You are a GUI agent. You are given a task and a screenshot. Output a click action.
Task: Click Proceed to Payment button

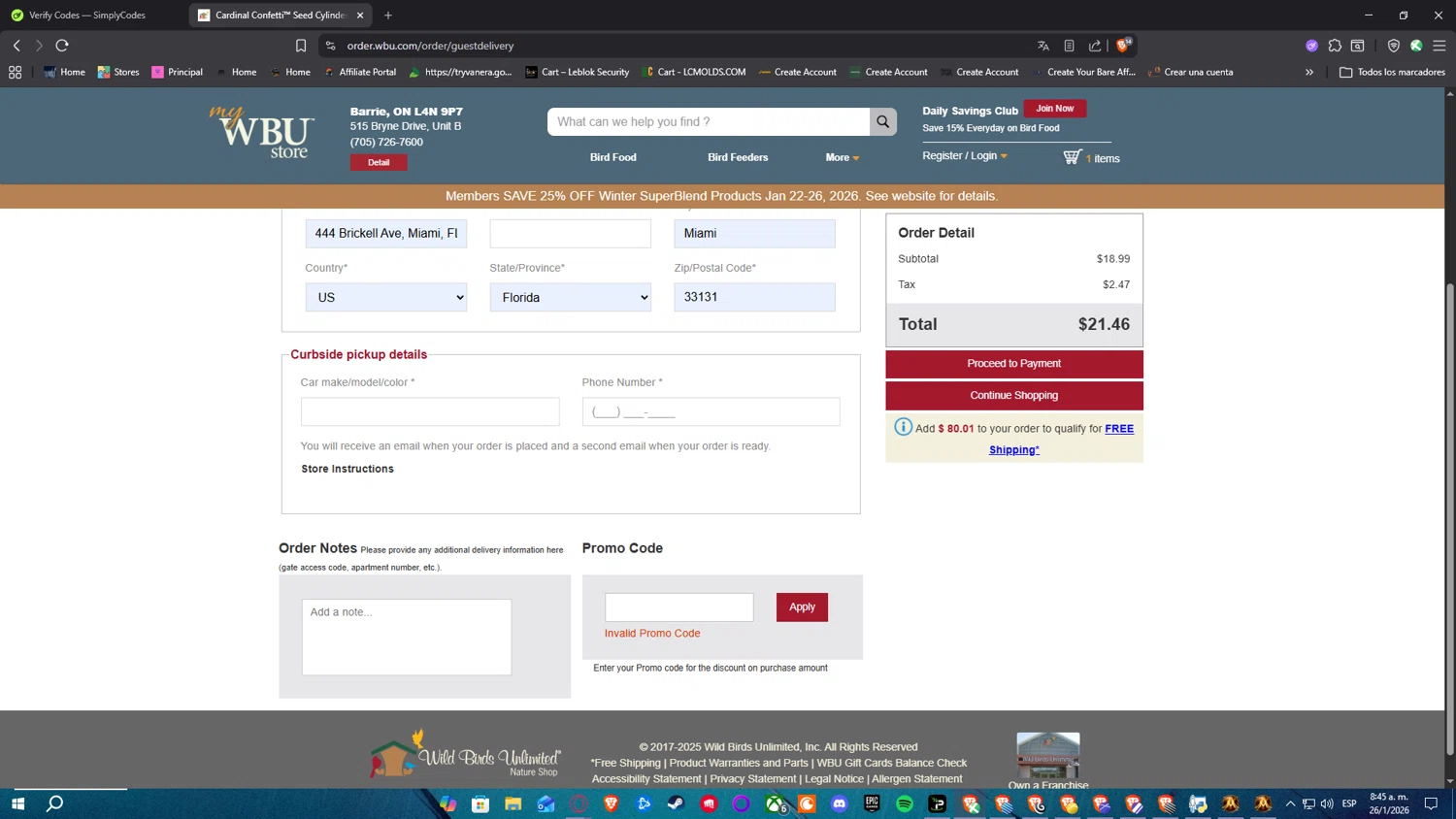tap(1014, 364)
